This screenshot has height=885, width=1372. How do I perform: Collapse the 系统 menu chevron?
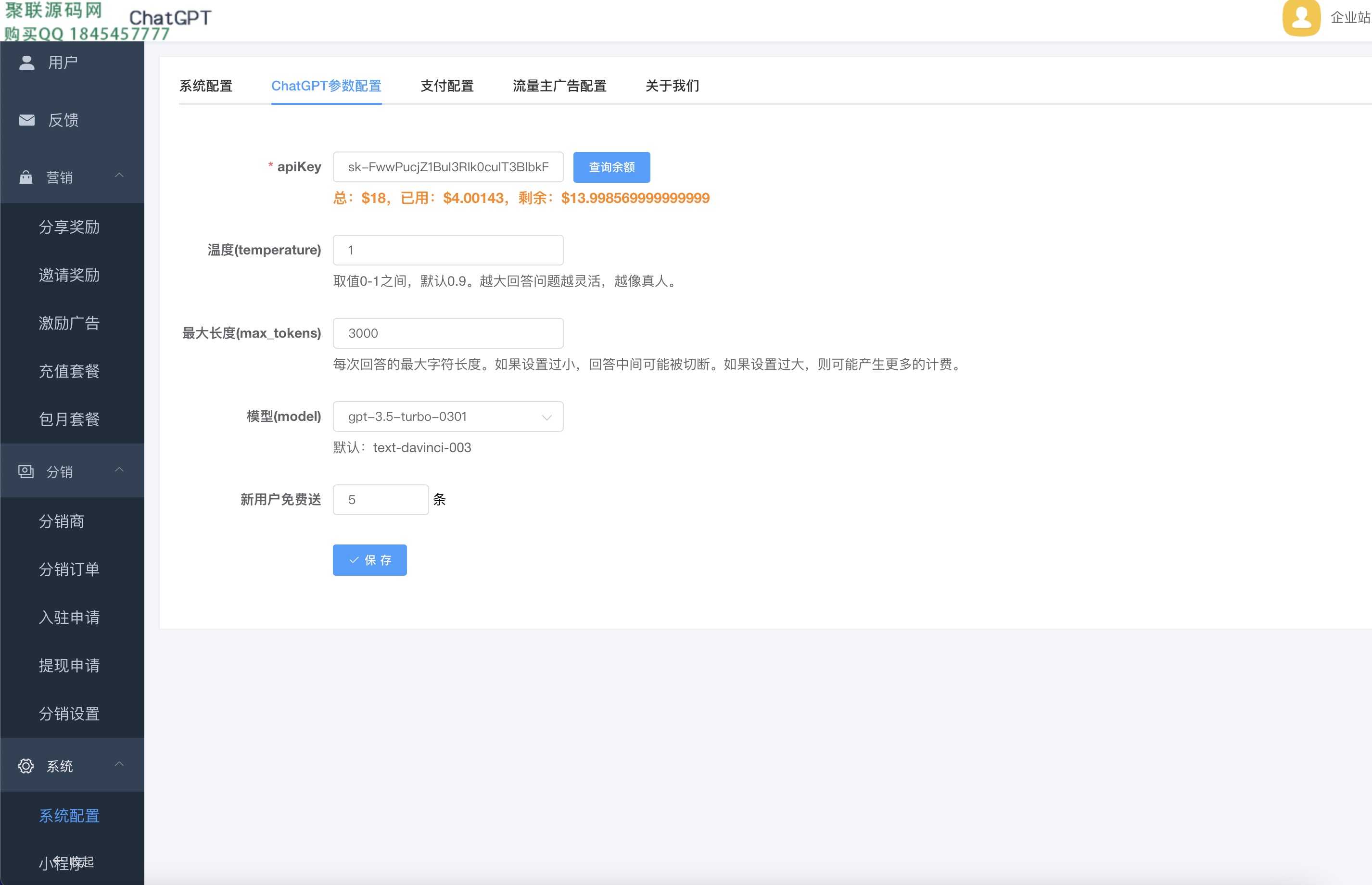120,764
